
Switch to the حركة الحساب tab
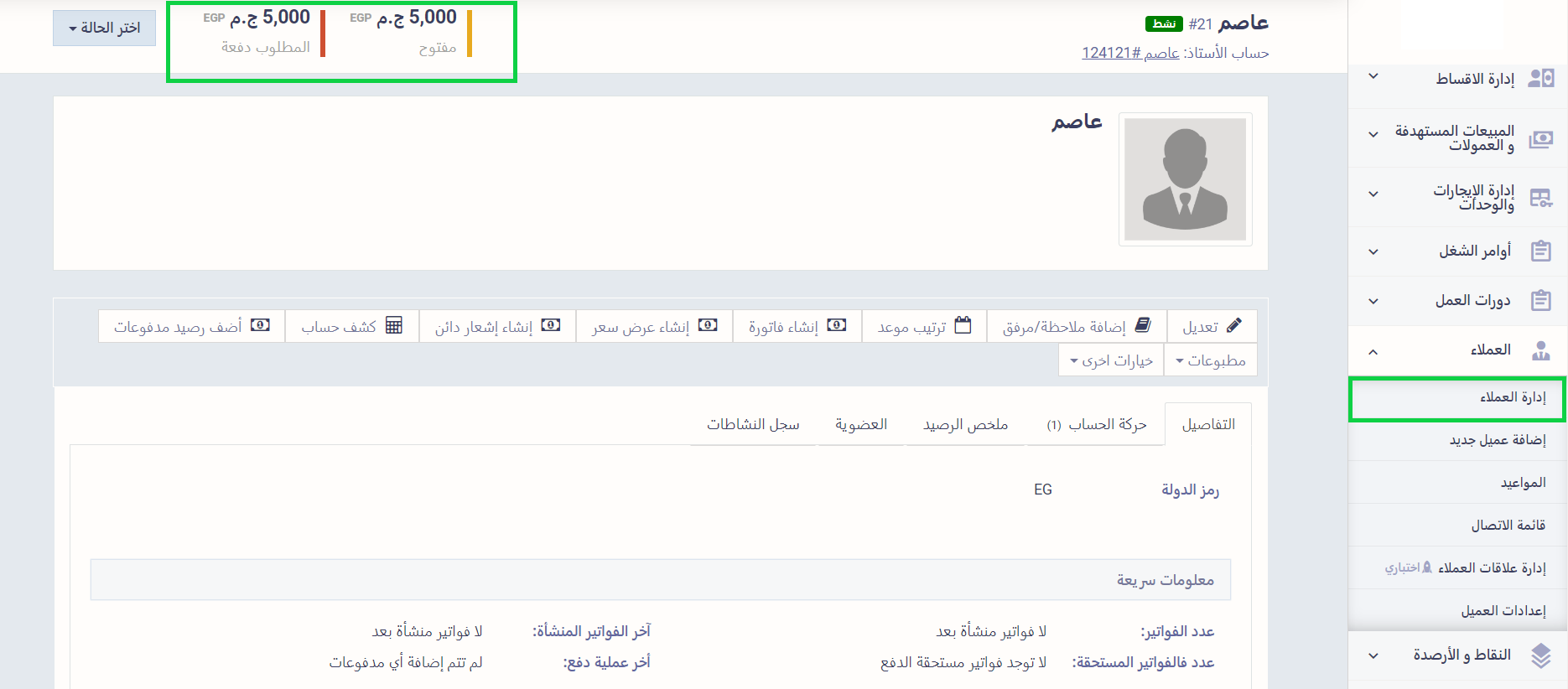pos(1096,425)
